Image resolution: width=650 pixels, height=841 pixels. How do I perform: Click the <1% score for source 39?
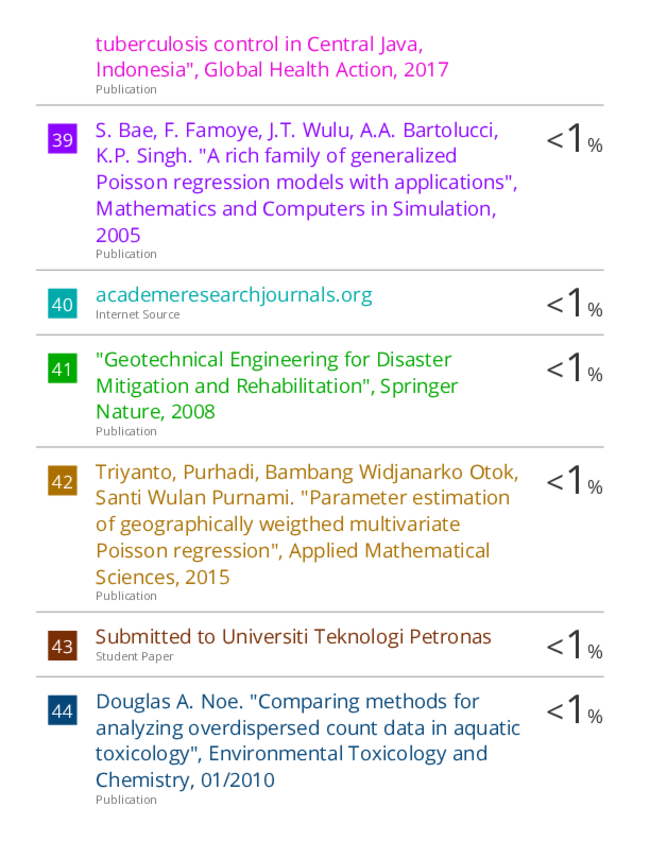[x=574, y=139]
